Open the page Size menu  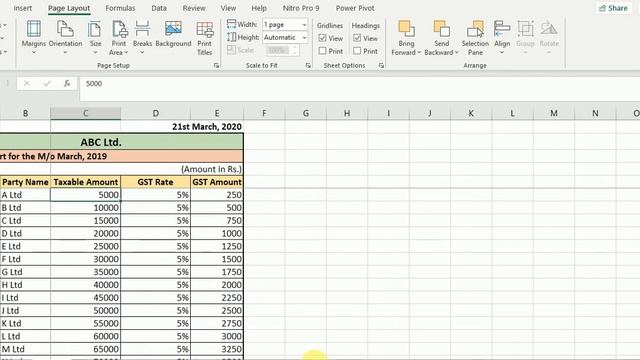[95, 38]
